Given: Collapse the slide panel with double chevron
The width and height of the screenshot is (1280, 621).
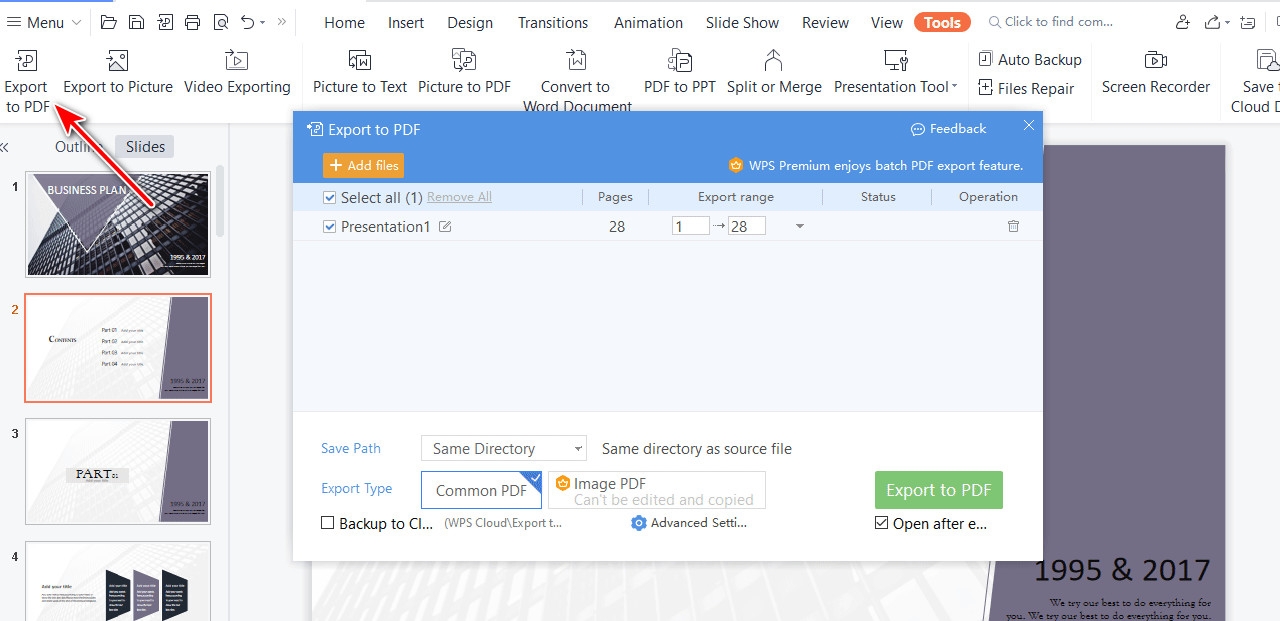Looking at the screenshot, I should (4, 147).
